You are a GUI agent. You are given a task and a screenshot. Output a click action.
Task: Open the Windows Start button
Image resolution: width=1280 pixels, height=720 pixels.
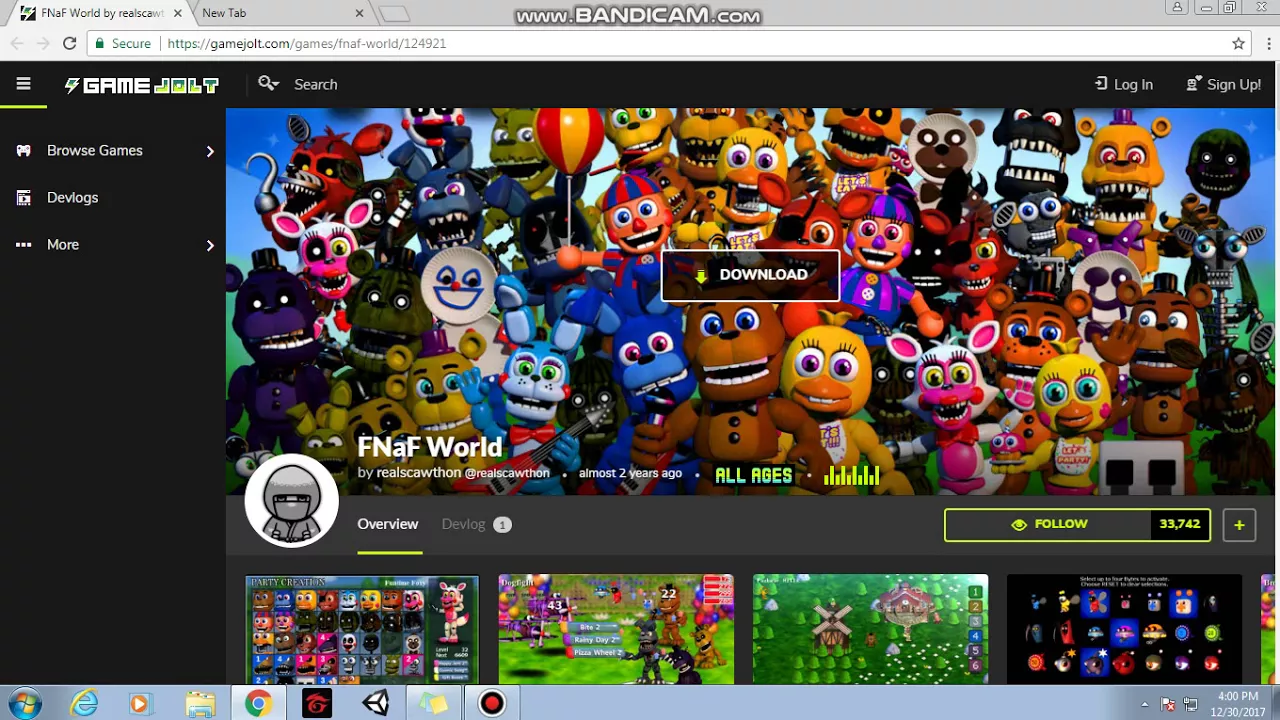coord(24,704)
